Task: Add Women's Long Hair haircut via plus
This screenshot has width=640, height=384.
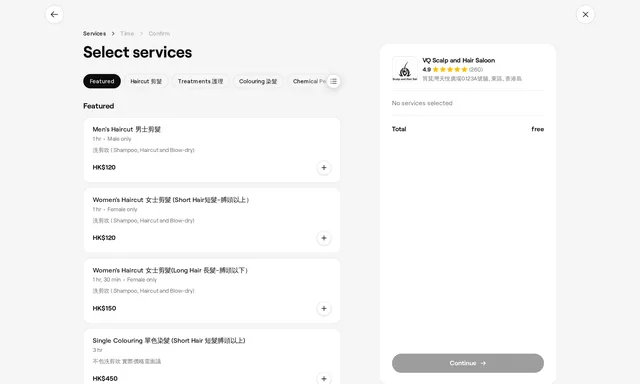Action: (x=324, y=309)
